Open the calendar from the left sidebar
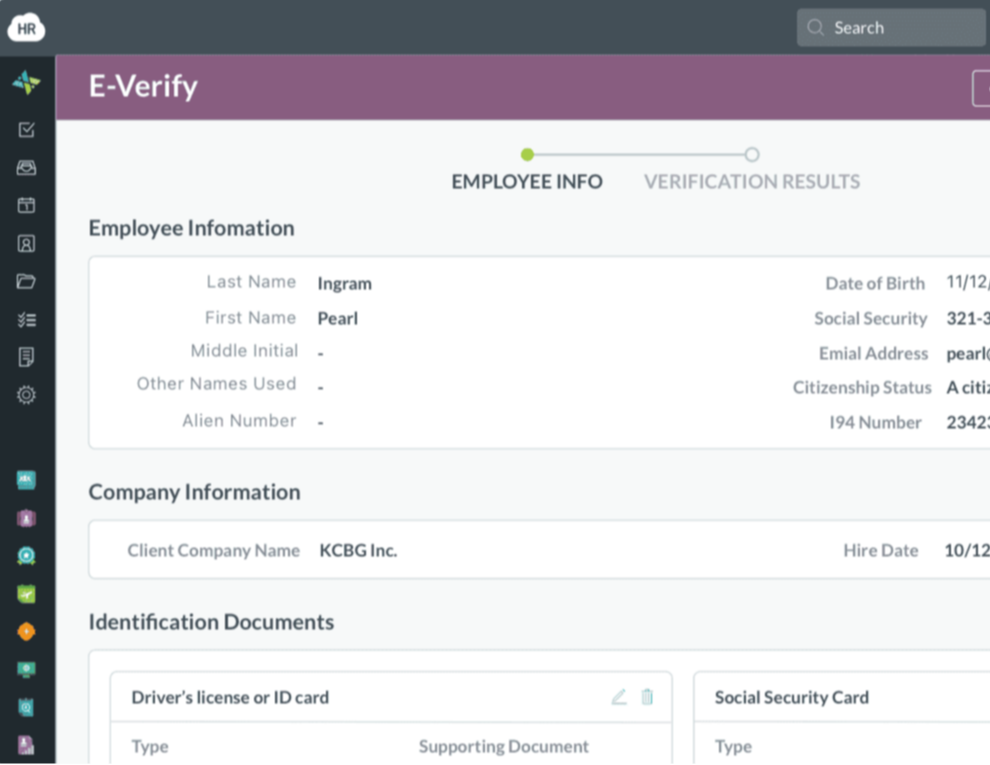Screen dimensions: 990x765 27,205
